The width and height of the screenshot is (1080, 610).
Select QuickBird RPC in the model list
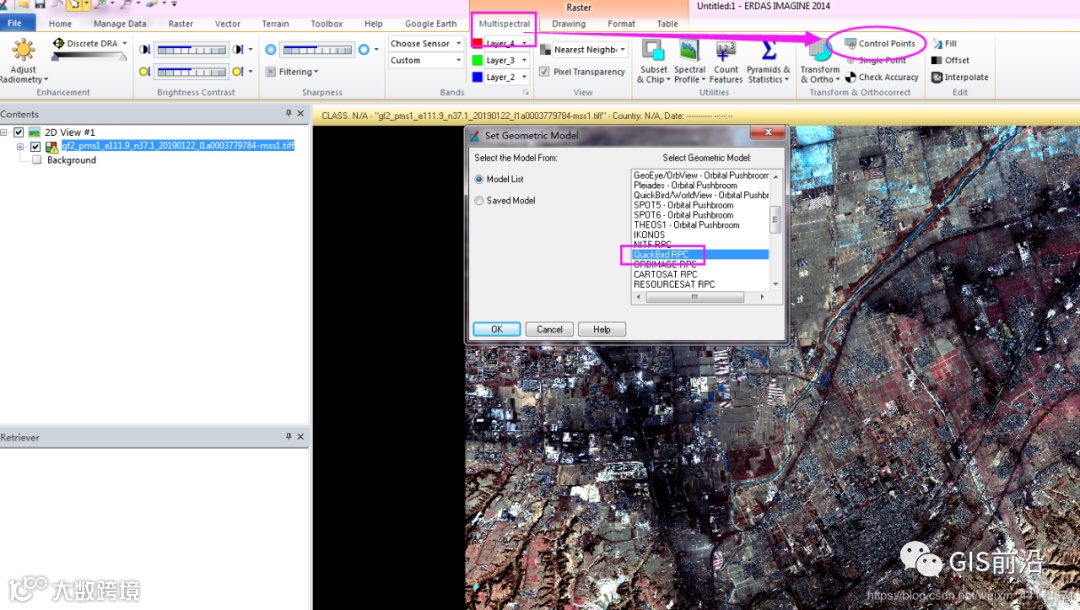tap(700, 255)
